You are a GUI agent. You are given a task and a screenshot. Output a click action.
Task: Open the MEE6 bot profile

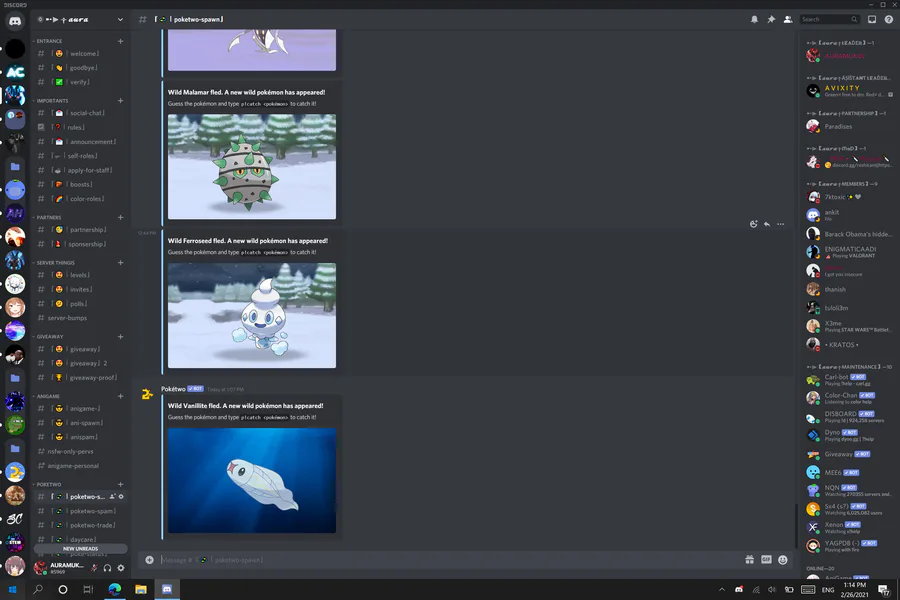(x=850, y=473)
